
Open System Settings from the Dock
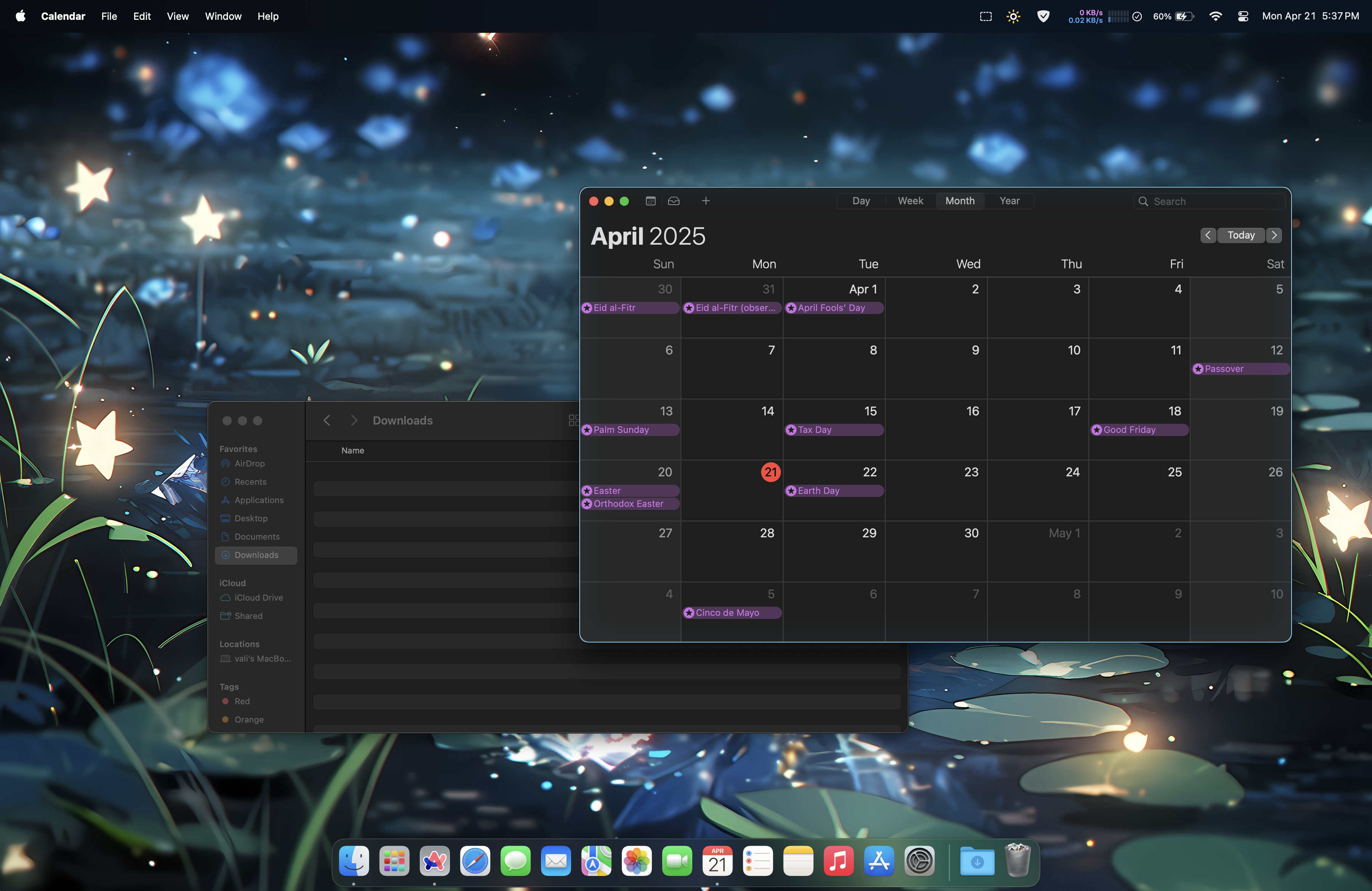point(919,862)
